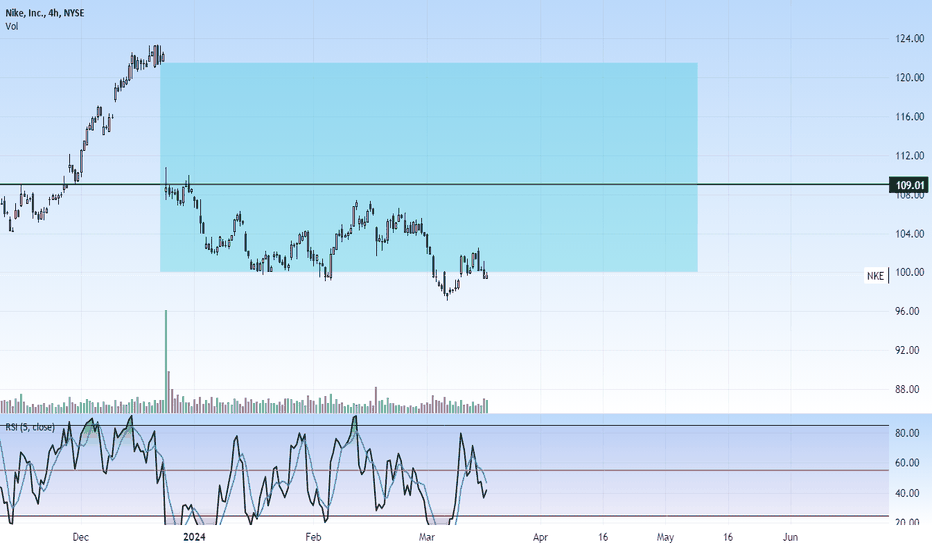Click the 88.00 price axis value

click(907, 389)
